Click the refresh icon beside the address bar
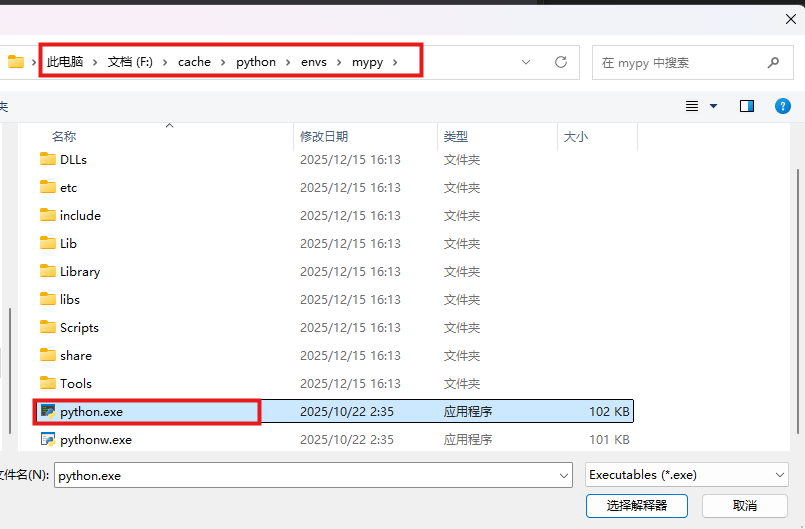The width and height of the screenshot is (805, 529). [x=561, y=62]
